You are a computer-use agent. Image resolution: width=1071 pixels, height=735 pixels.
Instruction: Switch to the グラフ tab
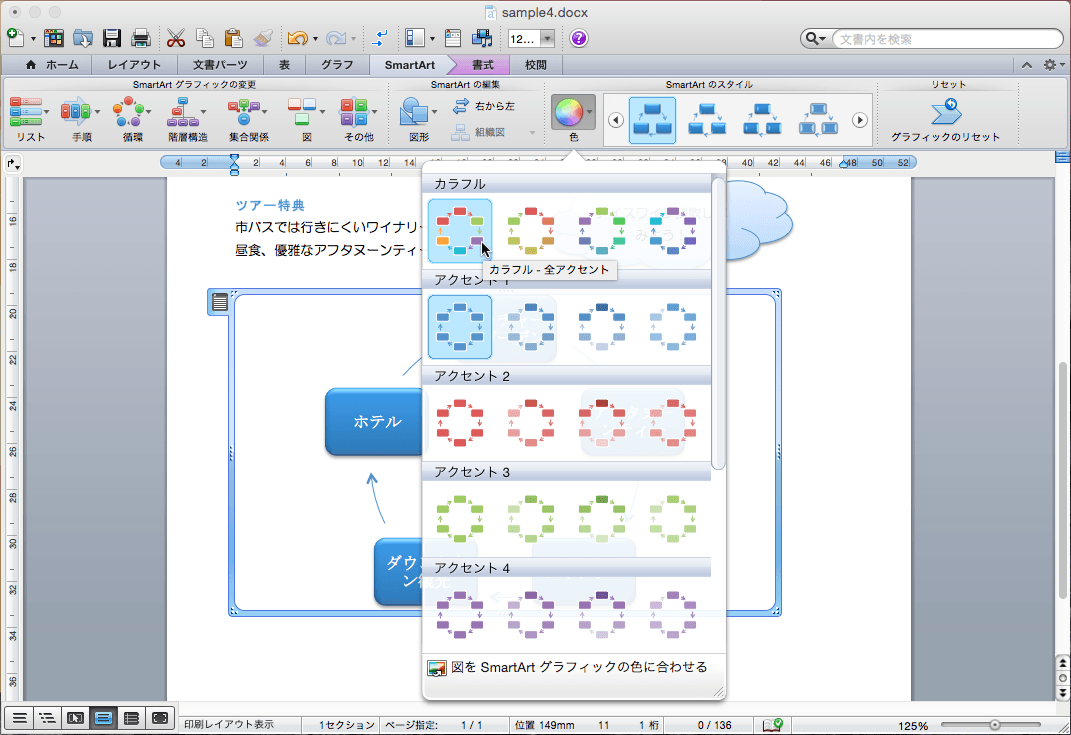(x=337, y=65)
